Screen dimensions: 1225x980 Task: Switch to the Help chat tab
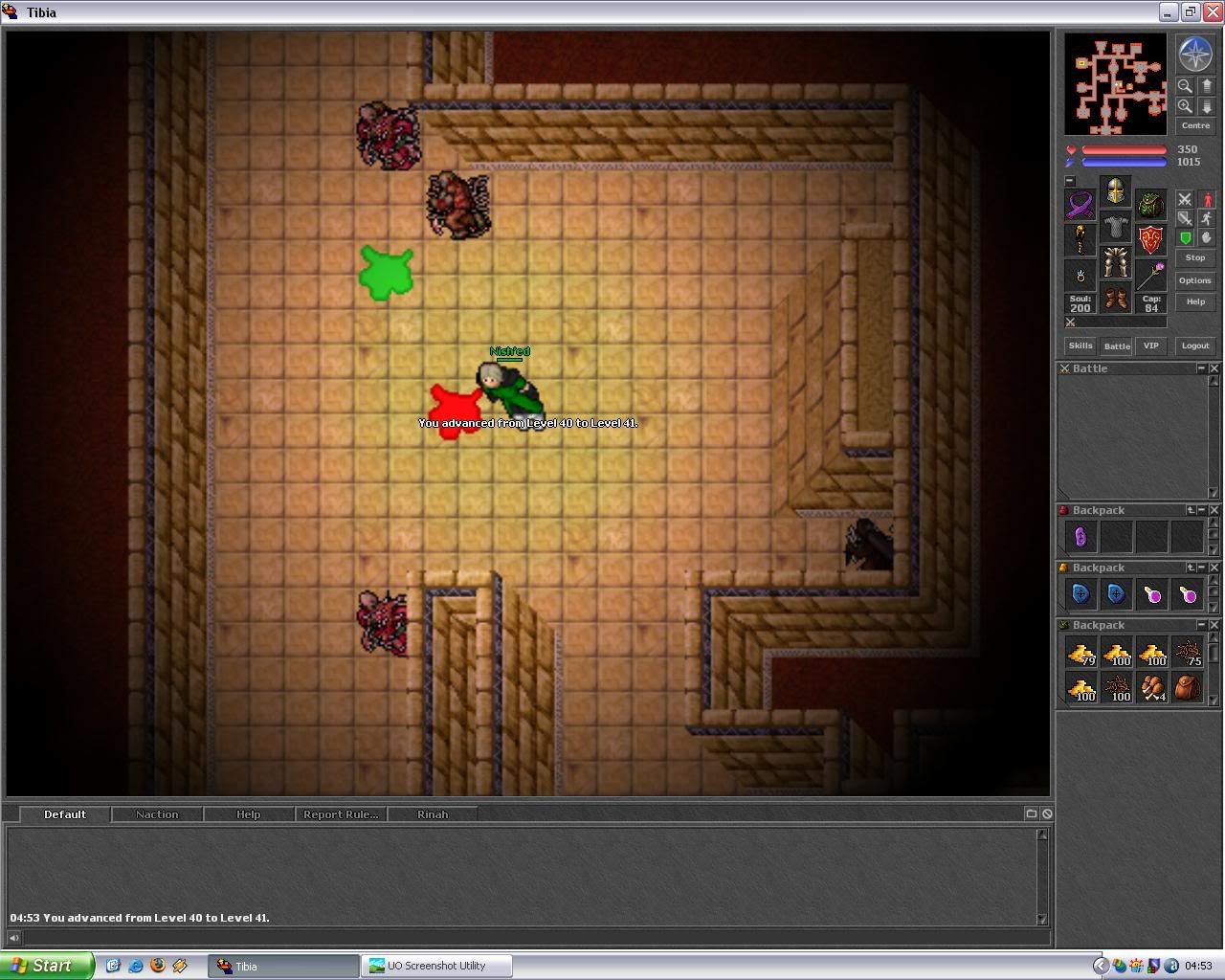(x=248, y=814)
